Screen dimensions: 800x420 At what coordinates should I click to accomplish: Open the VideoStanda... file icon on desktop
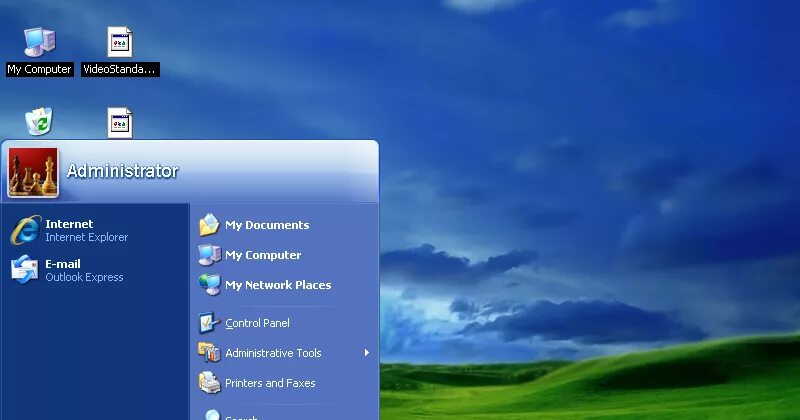pyautogui.click(x=120, y=42)
